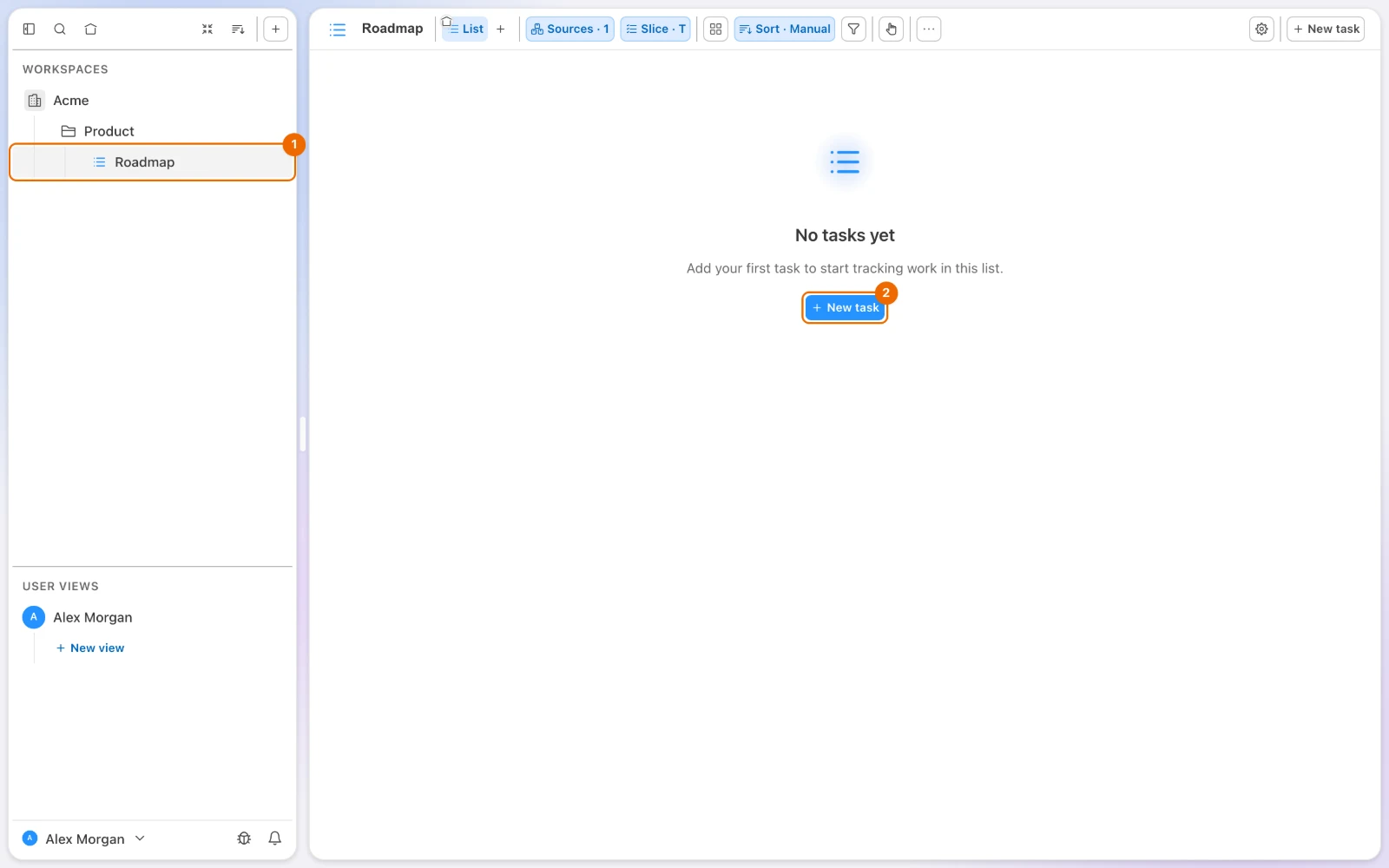Open the Sources · 1 selector

tap(569, 29)
